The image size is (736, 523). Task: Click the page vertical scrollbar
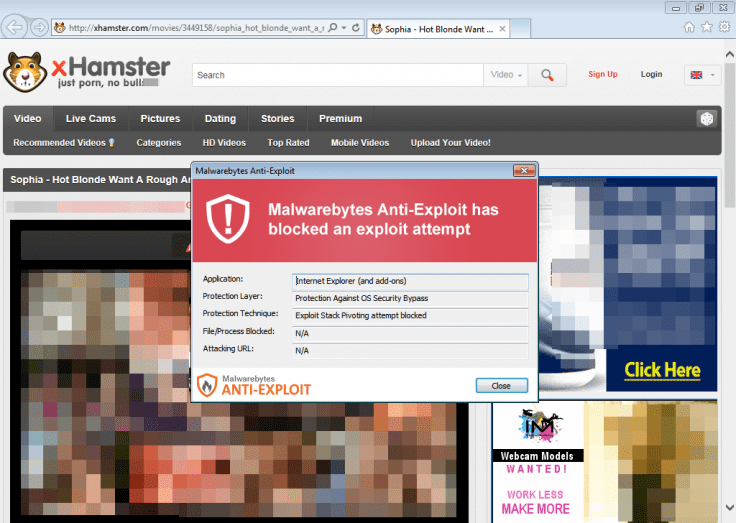[729, 300]
